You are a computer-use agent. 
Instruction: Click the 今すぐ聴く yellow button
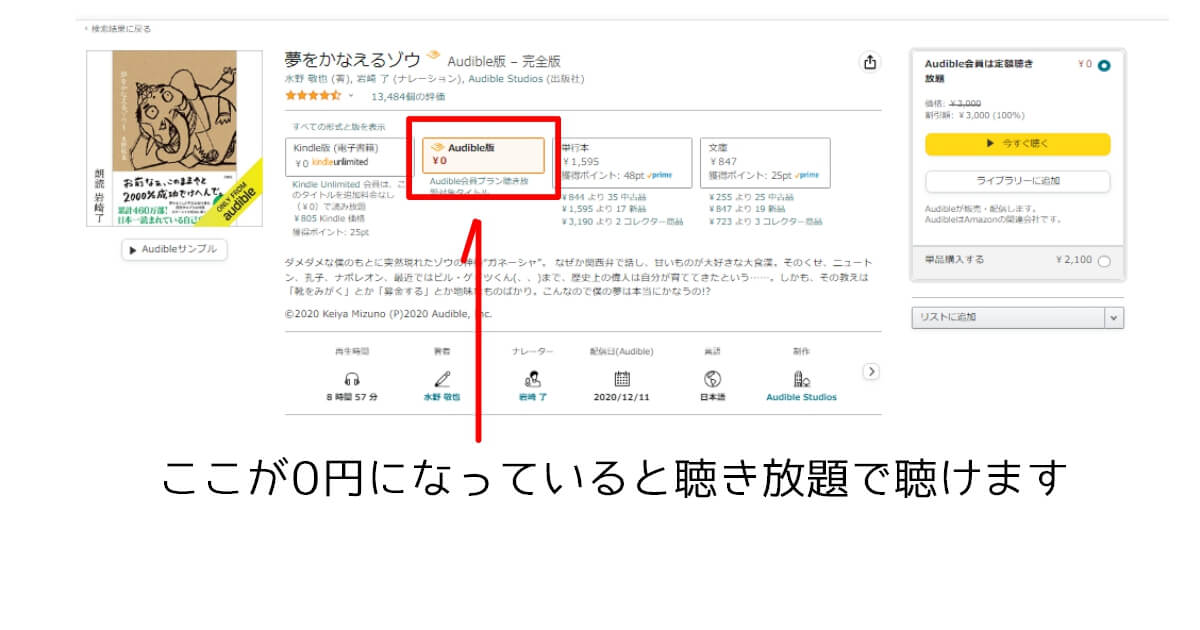pyautogui.click(x=1017, y=144)
